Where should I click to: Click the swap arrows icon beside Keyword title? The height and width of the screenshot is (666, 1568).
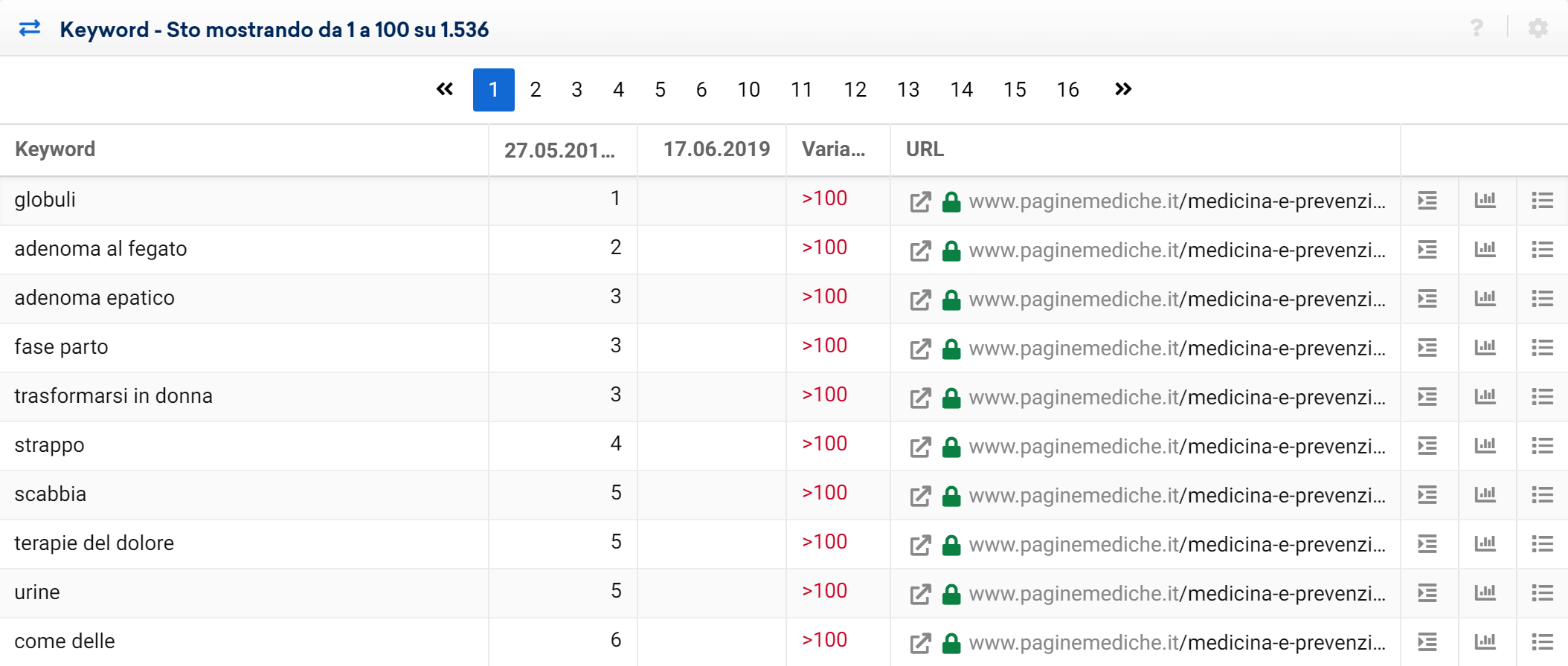[30, 29]
